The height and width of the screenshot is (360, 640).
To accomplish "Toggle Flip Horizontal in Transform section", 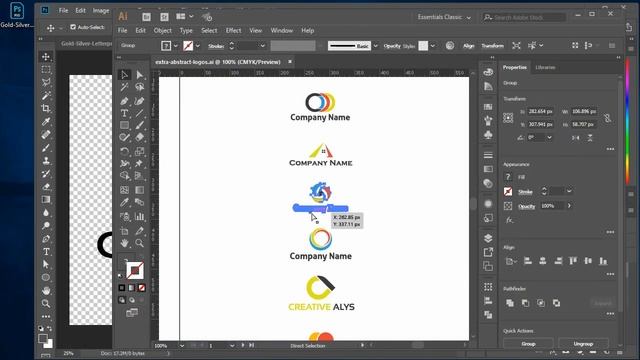I will coord(576,138).
